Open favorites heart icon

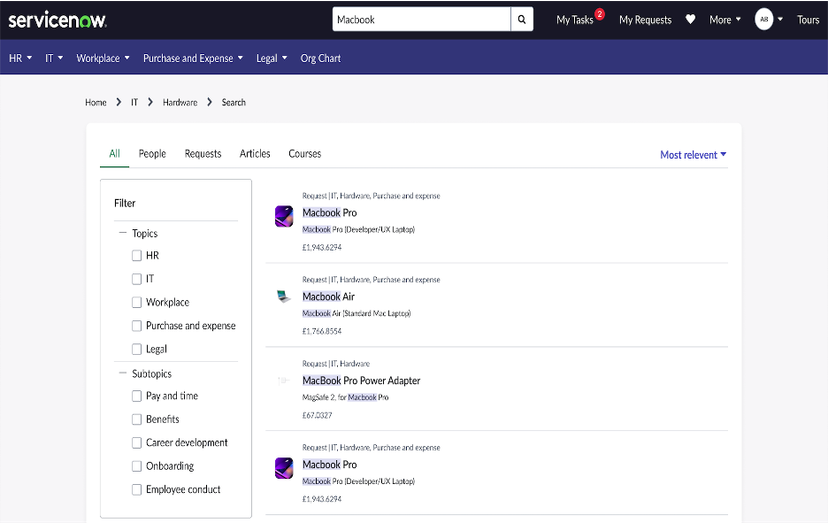tap(690, 20)
